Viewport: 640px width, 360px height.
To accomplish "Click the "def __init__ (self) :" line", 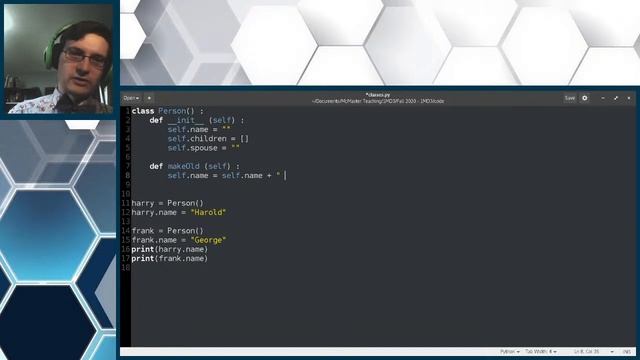I will (x=197, y=120).
